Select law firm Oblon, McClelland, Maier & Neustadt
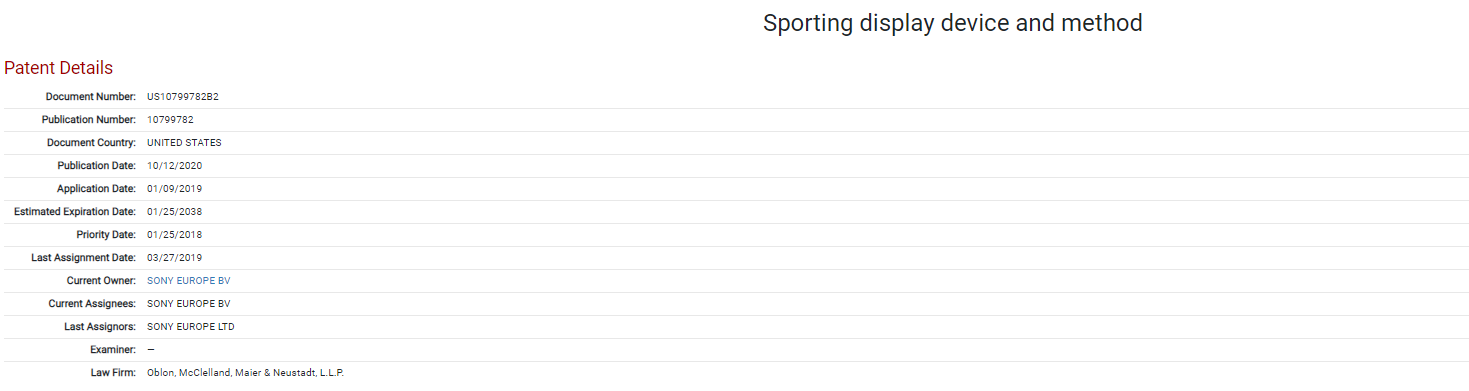 [x=245, y=373]
